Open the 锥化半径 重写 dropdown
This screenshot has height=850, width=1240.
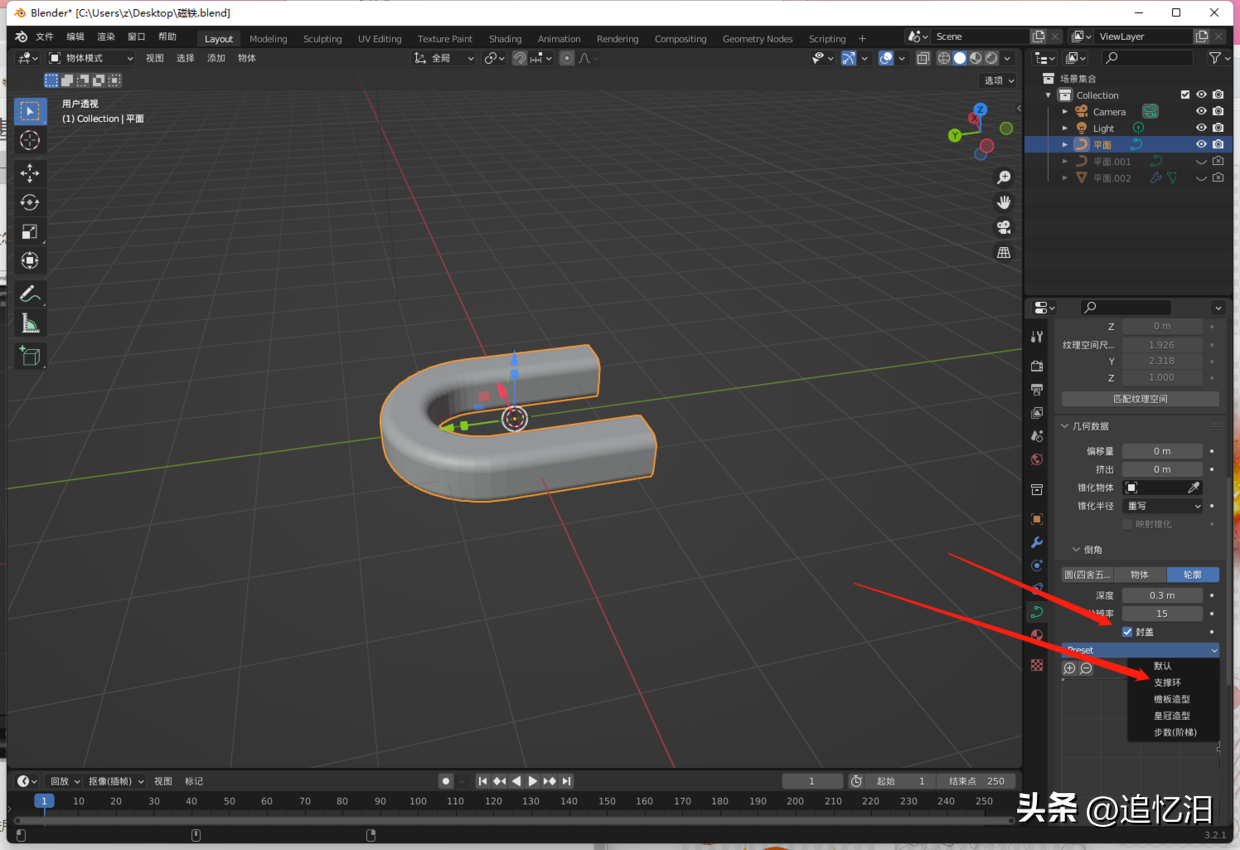[x=1161, y=505]
